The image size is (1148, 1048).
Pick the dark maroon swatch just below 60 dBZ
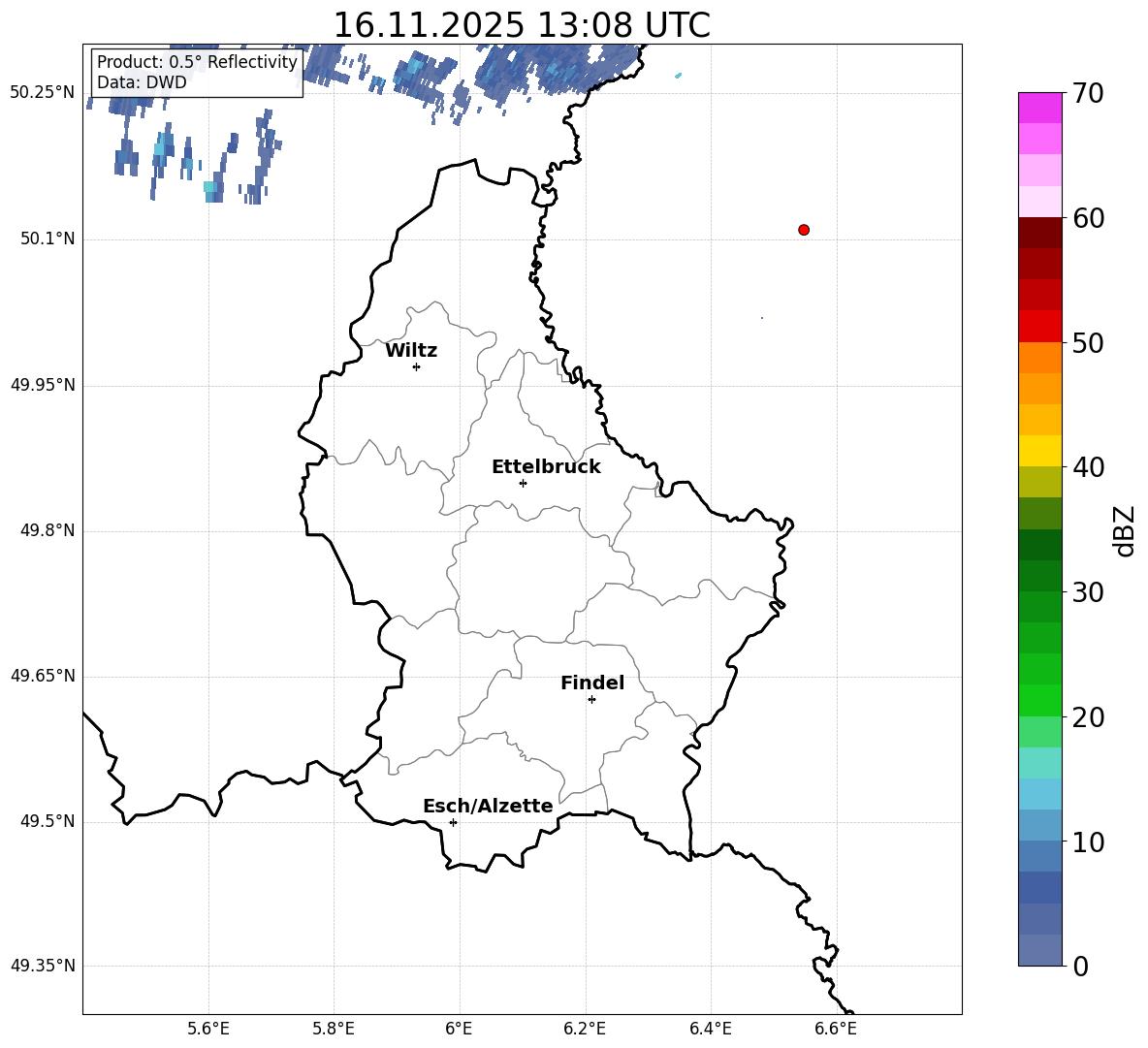1040,233
